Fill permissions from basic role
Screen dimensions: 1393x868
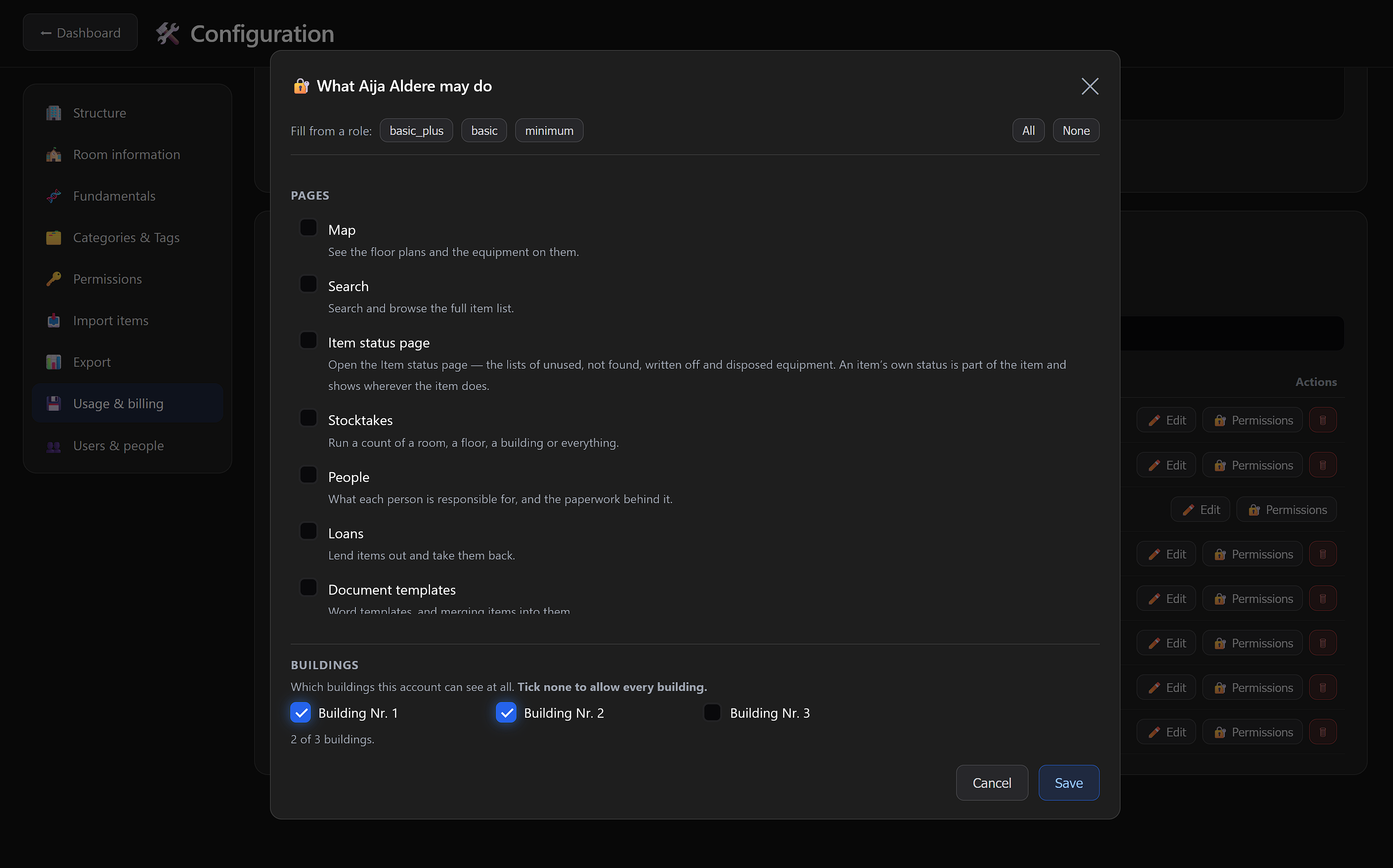point(484,130)
